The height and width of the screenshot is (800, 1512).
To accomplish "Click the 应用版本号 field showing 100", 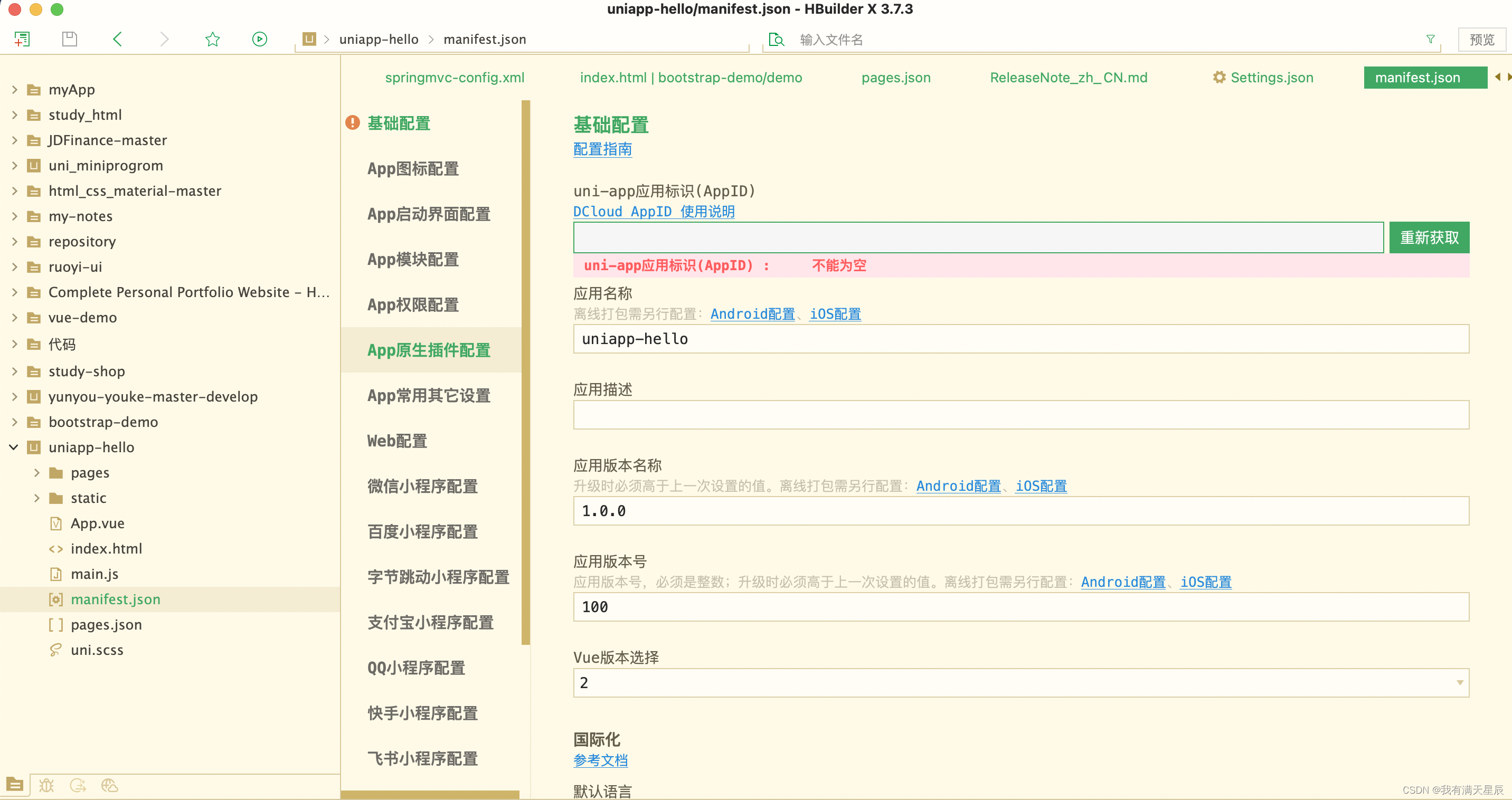I will point(1020,607).
